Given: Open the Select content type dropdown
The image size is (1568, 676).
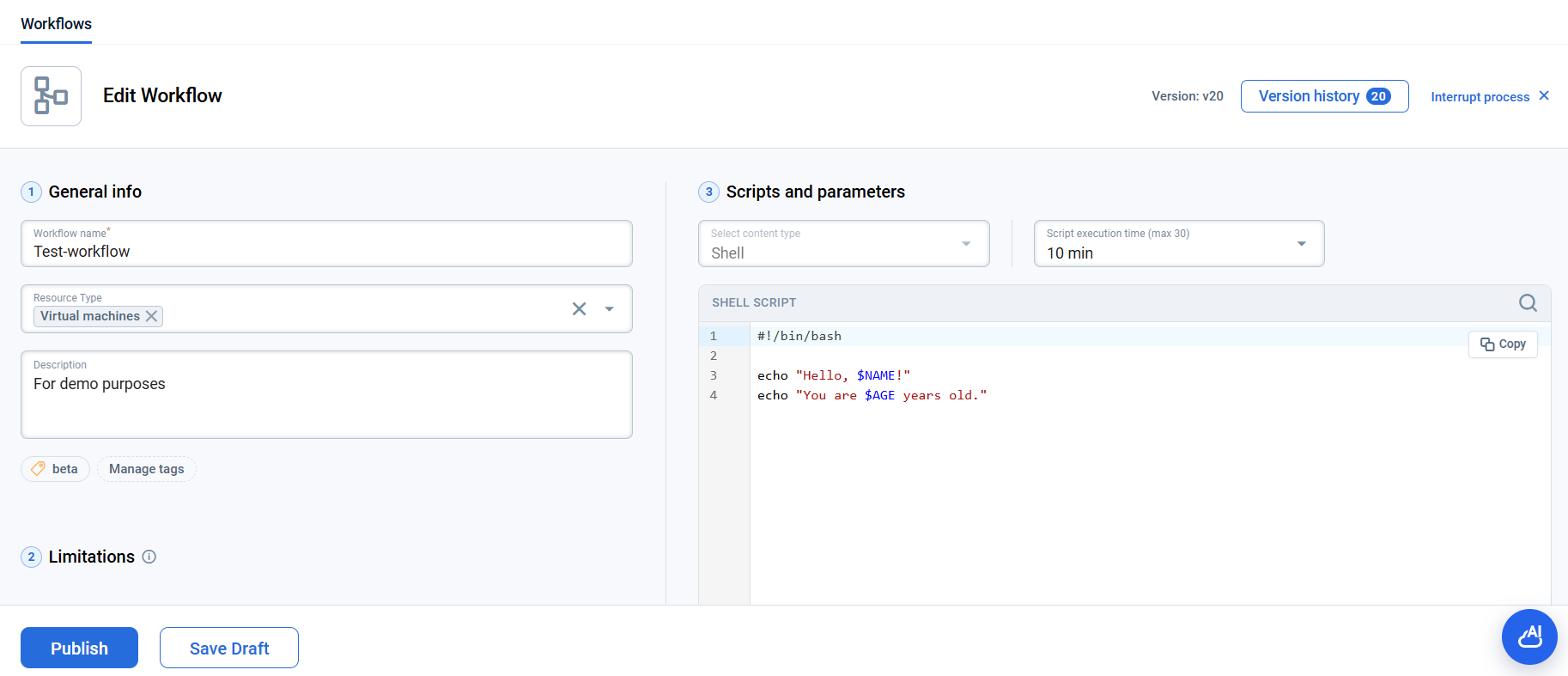Looking at the screenshot, I should (x=844, y=244).
